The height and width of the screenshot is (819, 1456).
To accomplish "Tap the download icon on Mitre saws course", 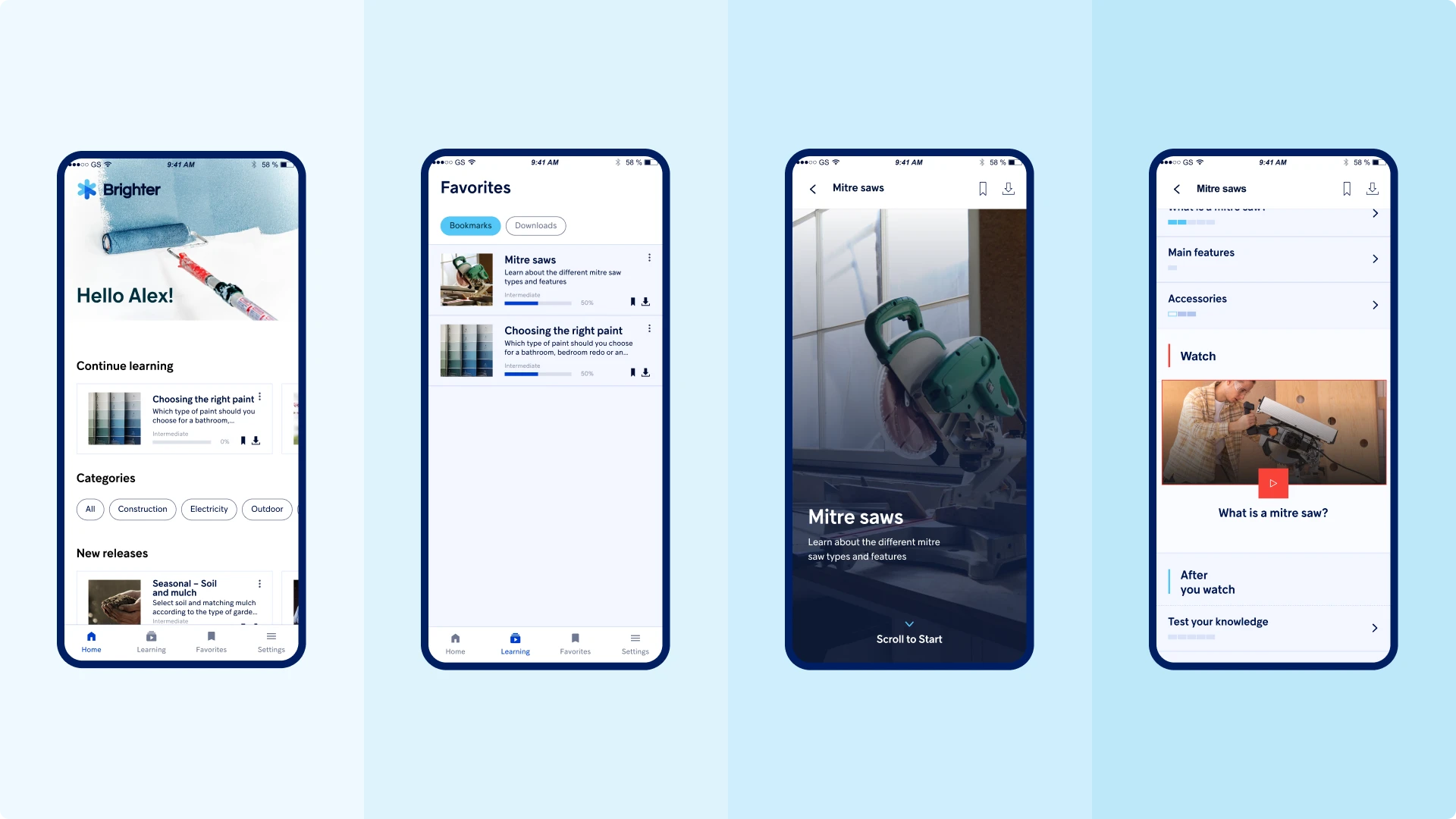I will tap(647, 300).
